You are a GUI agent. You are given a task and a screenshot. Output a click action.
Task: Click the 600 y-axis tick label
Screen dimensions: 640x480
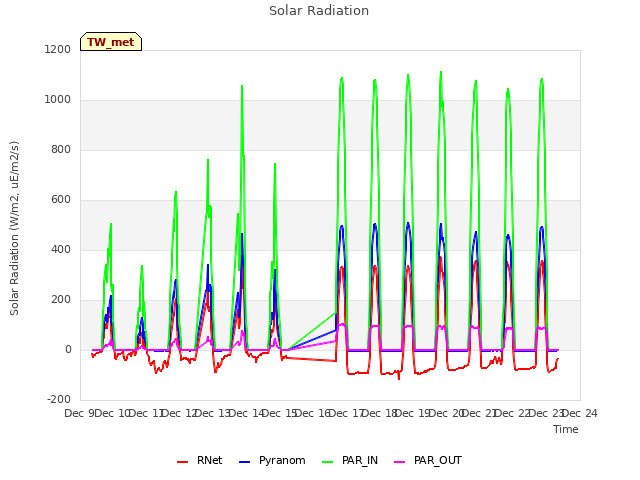pyautogui.click(x=61, y=200)
